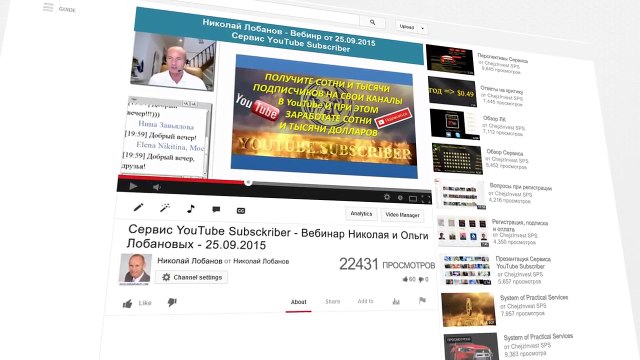
Task: Play the video with the play button
Action: click(133, 186)
